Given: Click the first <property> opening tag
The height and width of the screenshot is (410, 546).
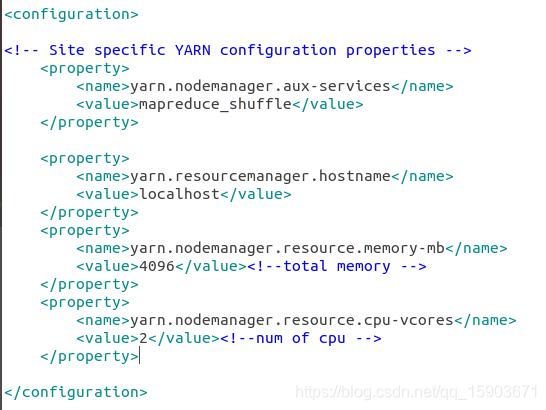Looking at the screenshot, I should point(85,69).
